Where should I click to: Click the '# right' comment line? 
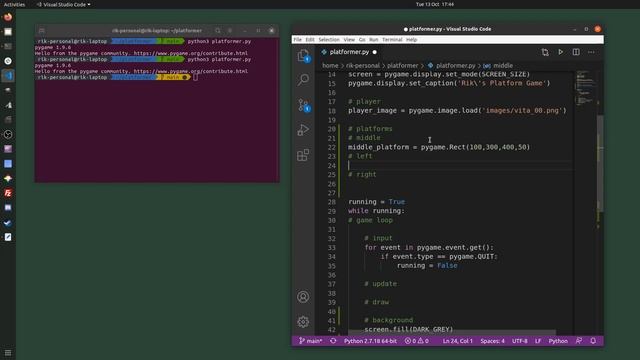point(362,174)
